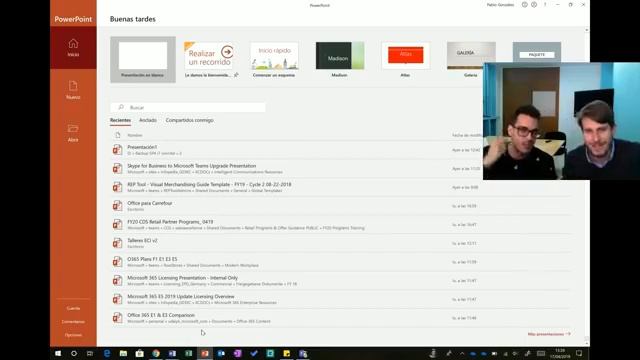Screen dimensions: 640x360
Task: Click the frown feedback icon in title bar
Action: [534, 5]
